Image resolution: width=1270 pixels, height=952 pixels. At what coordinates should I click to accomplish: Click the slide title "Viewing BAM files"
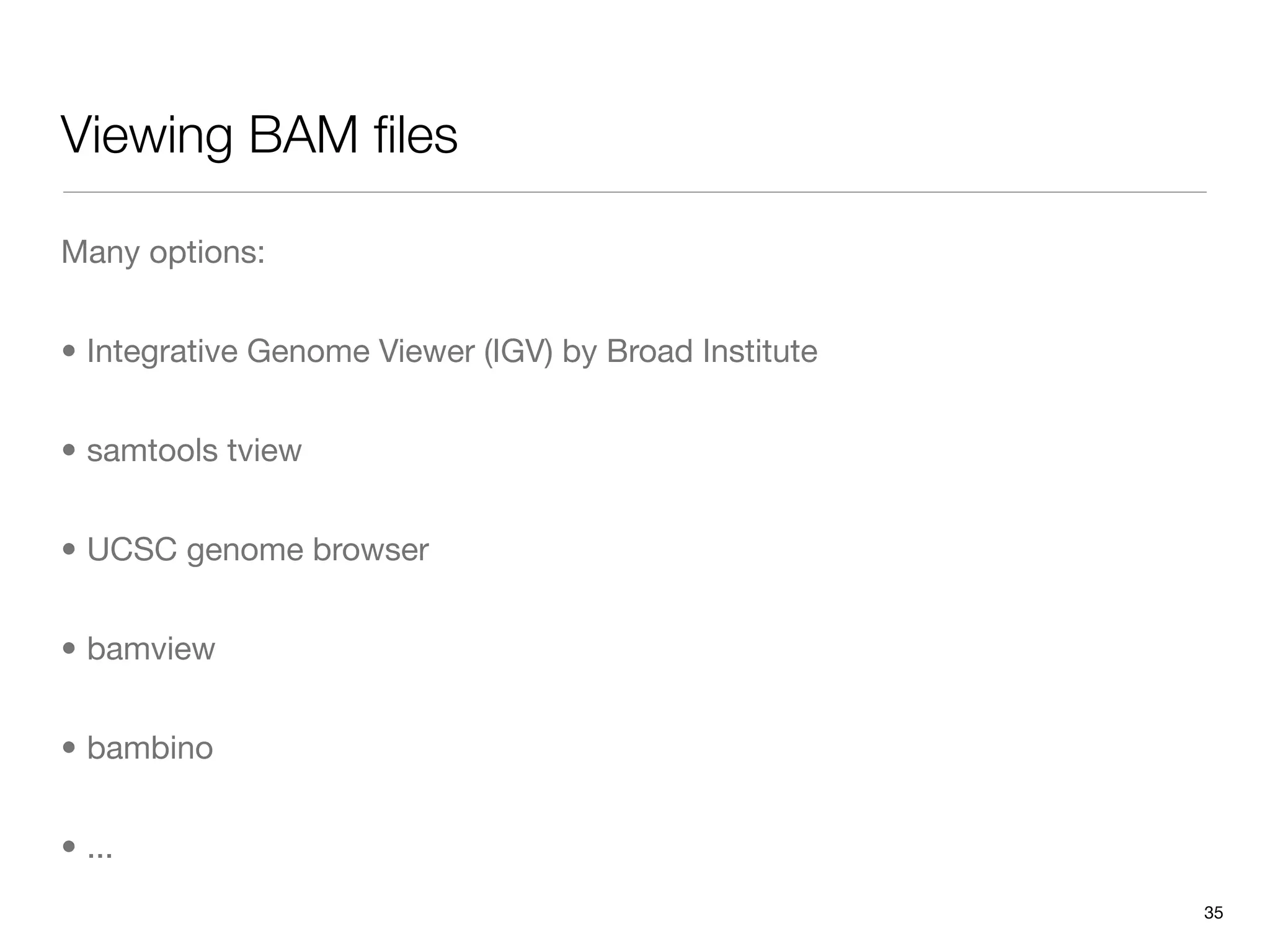click(259, 136)
